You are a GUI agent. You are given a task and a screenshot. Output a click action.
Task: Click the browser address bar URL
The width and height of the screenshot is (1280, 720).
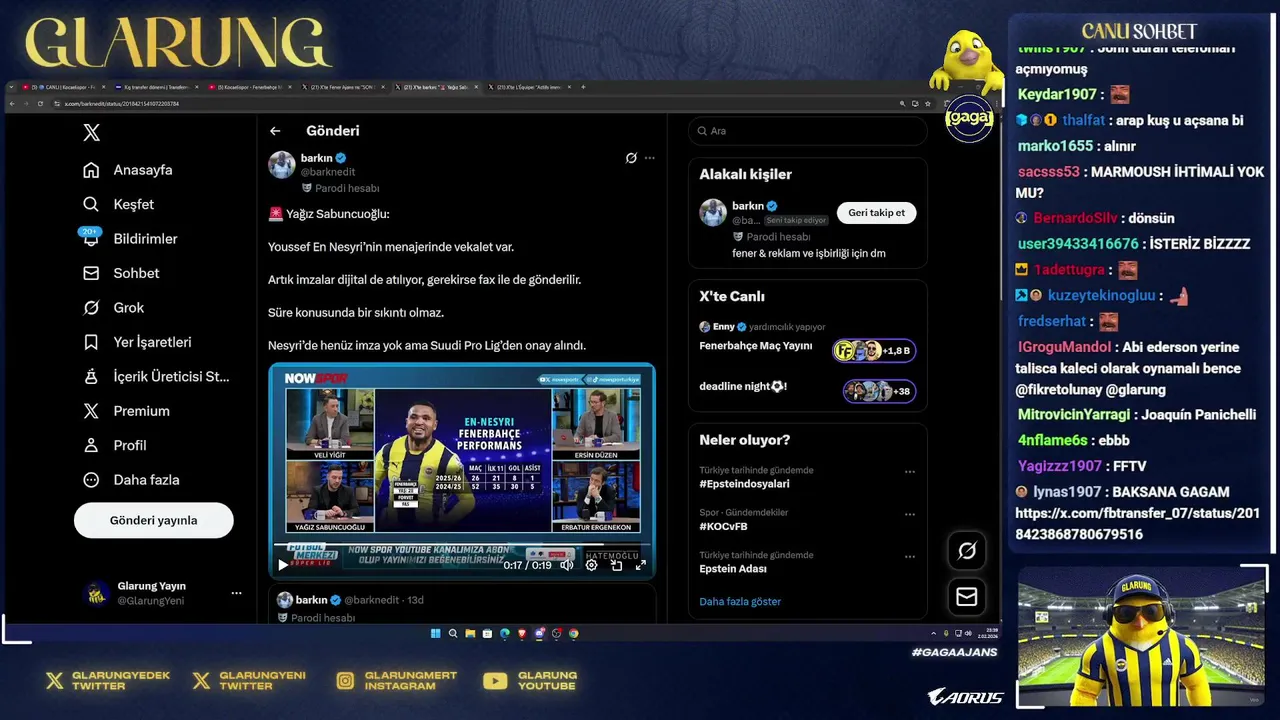pos(122,104)
